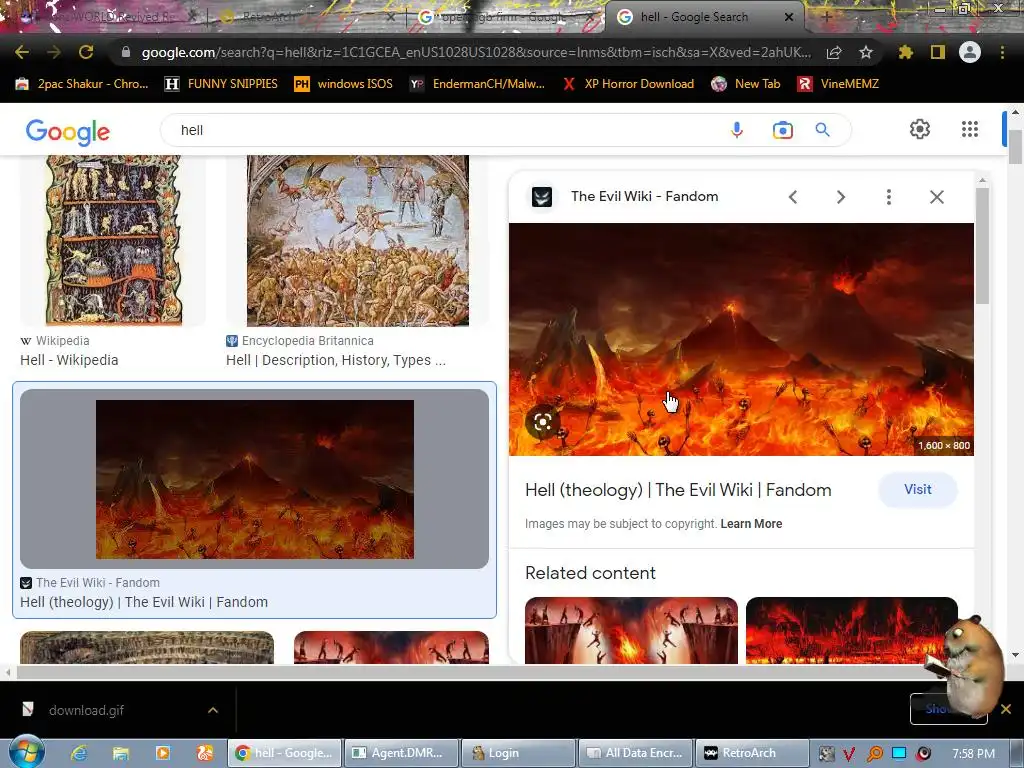Open the windows ISOS bookmark
Image resolution: width=1024 pixels, height=768 pixels.
pos(344,84)
